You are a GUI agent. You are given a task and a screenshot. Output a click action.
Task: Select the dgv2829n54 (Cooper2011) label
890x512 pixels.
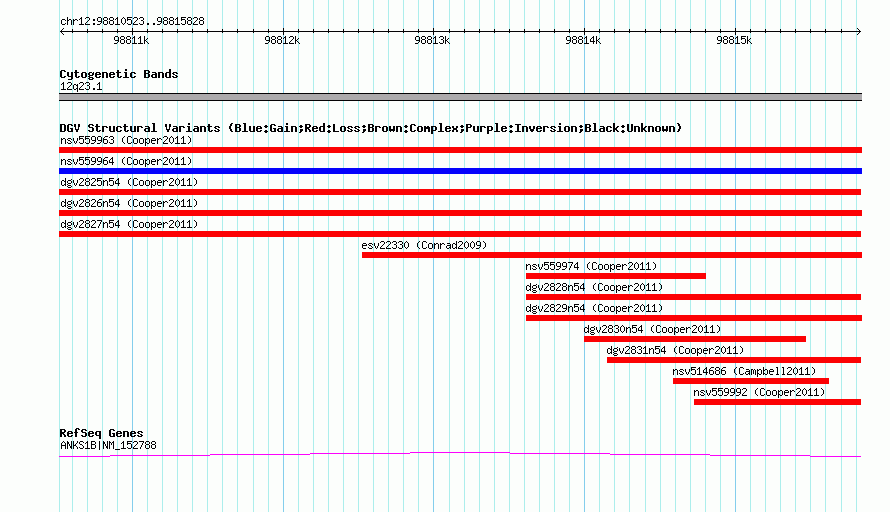594,308
